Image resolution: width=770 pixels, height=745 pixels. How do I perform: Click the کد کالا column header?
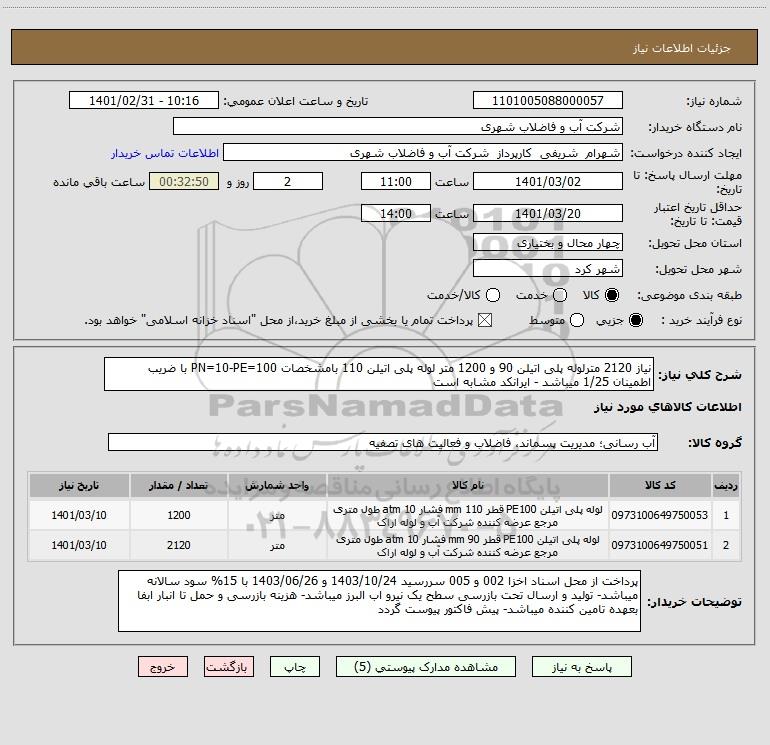coord(660,485)
